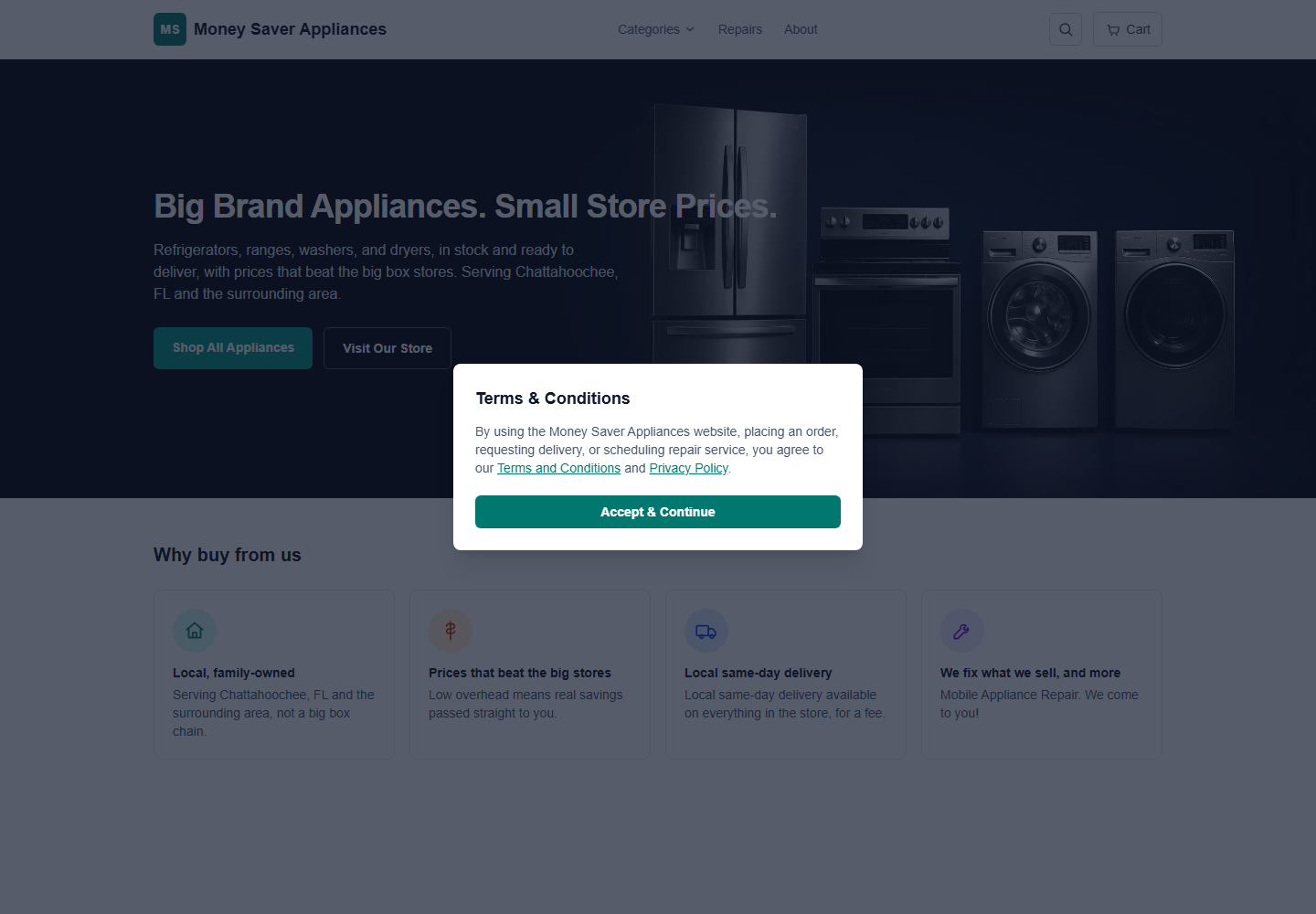1316x914 pixels.
Task: Click the wrench icon in repair card
Action: (x=962, y=631)
